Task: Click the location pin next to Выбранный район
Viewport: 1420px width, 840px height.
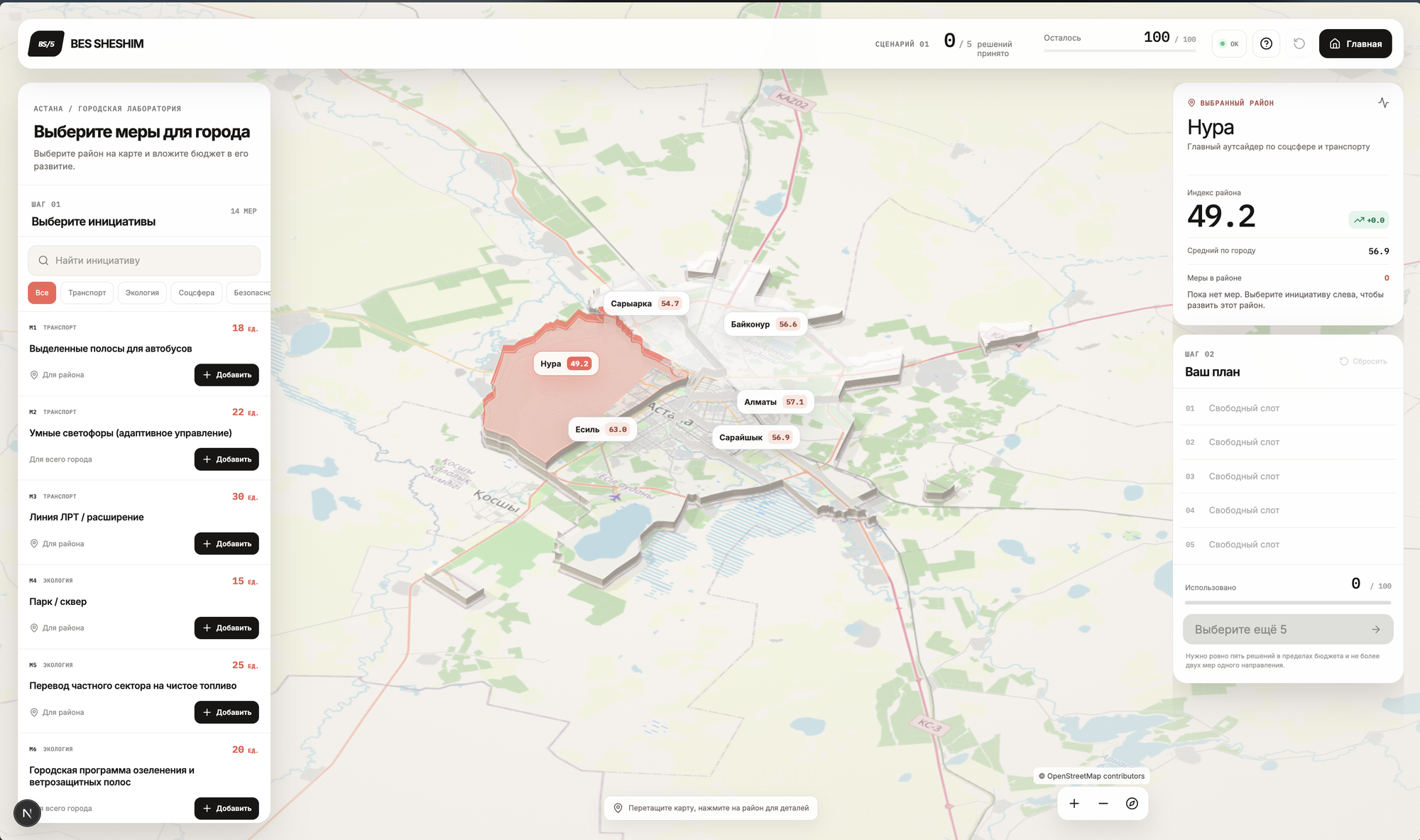Action: pos(1191,103)
